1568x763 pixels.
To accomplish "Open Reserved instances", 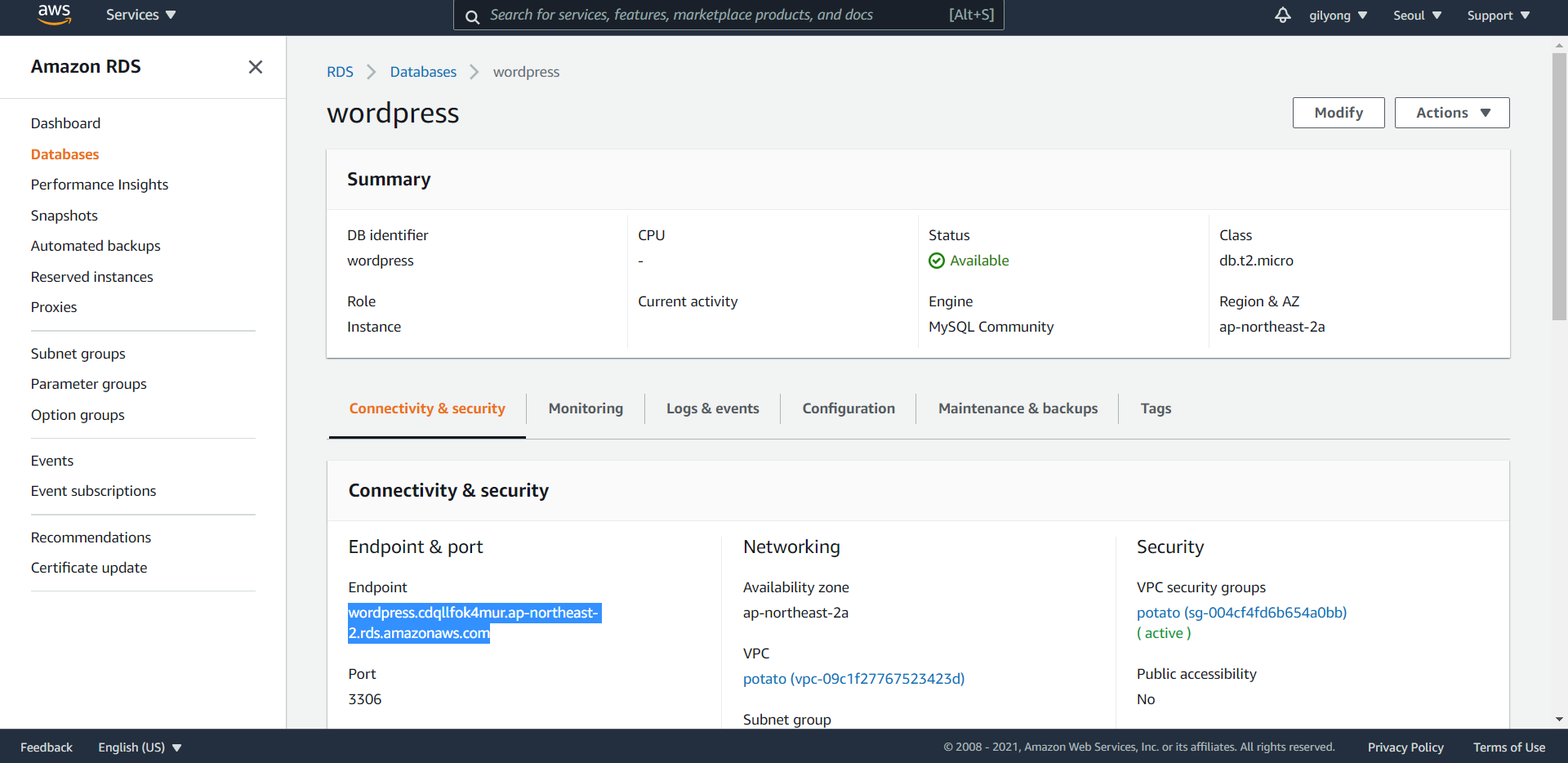I will (x=91, y=277).
